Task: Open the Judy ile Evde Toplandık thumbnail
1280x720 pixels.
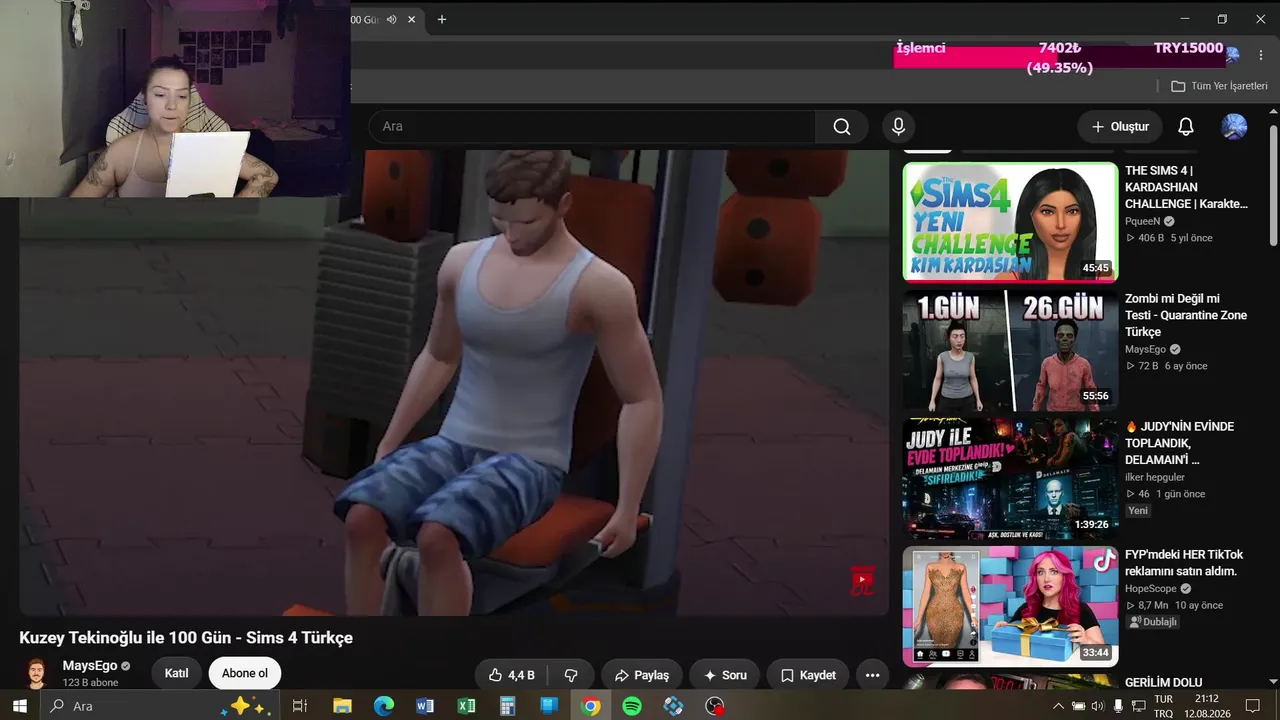Action: 1010,478
